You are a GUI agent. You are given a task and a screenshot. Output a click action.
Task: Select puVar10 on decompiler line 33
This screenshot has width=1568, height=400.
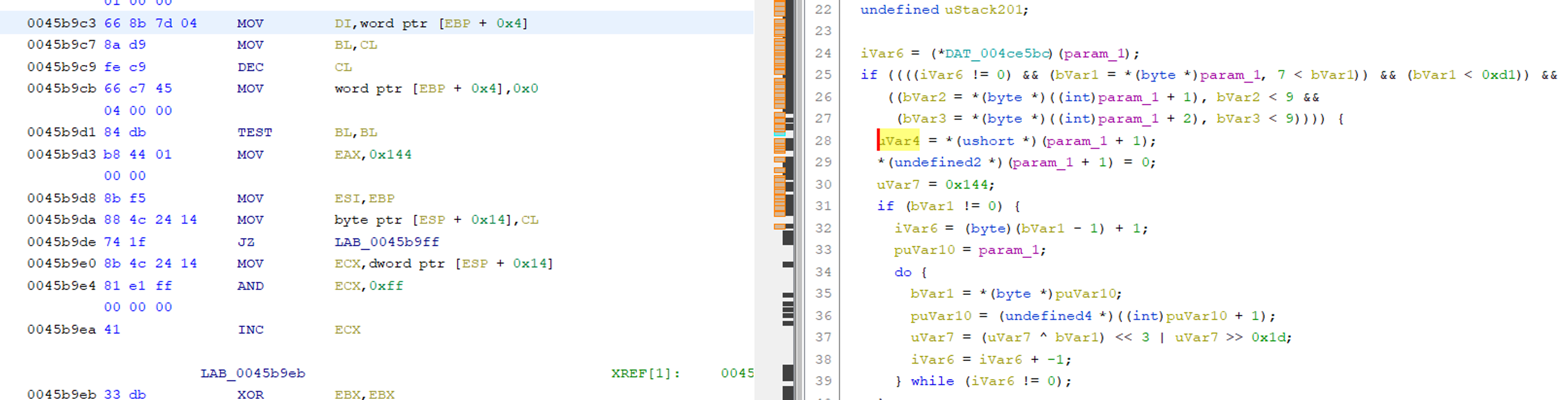924,250
